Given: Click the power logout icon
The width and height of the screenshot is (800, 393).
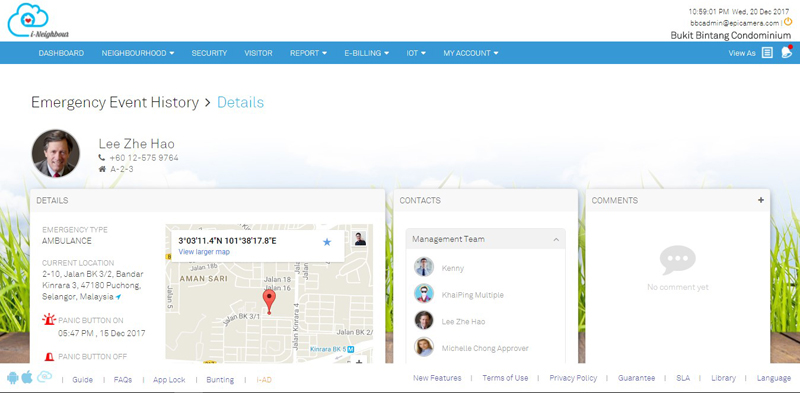Looking at the screenshot, I should point(788,21).
